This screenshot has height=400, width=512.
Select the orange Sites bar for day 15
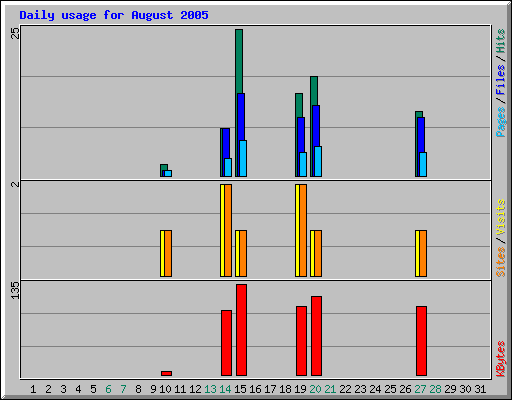[243, 253]
